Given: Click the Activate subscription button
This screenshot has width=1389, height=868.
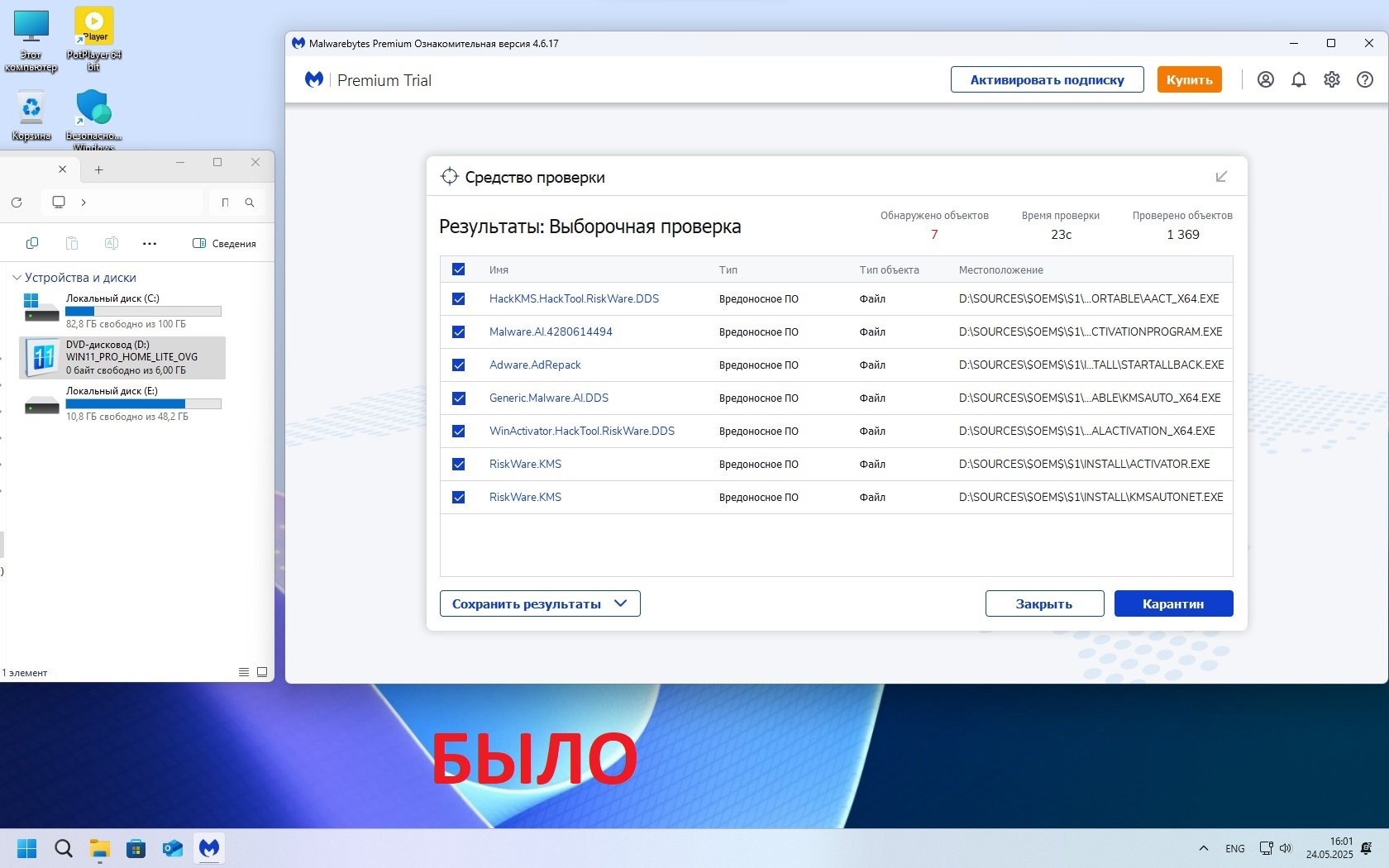Looking at the screenshot, I should click(x=1047, y=80).
